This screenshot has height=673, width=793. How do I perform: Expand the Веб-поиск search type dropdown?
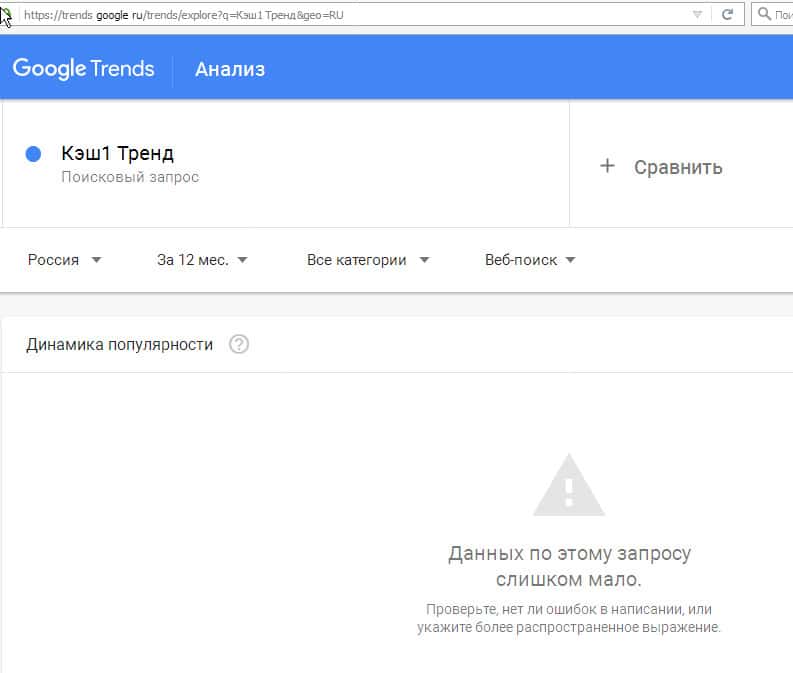coord(530,260)
